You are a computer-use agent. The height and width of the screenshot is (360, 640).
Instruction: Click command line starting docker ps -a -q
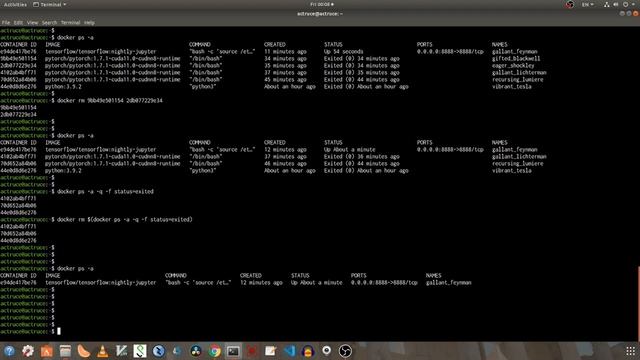(x=105, y=191)
